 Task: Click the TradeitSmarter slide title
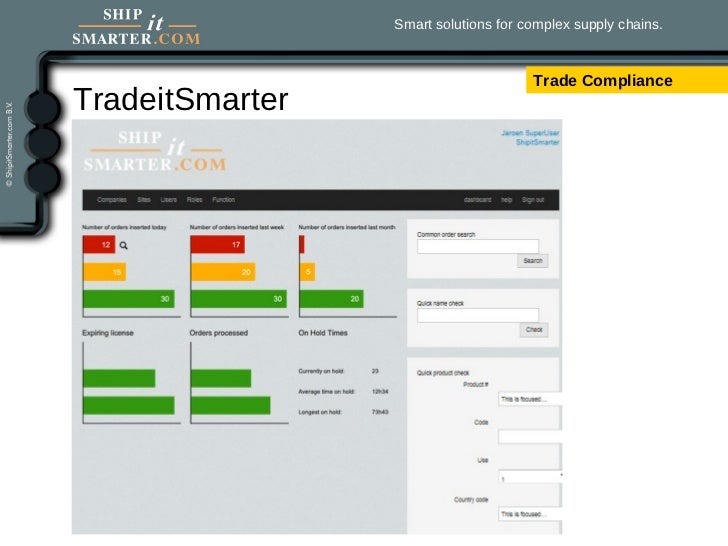181,99
